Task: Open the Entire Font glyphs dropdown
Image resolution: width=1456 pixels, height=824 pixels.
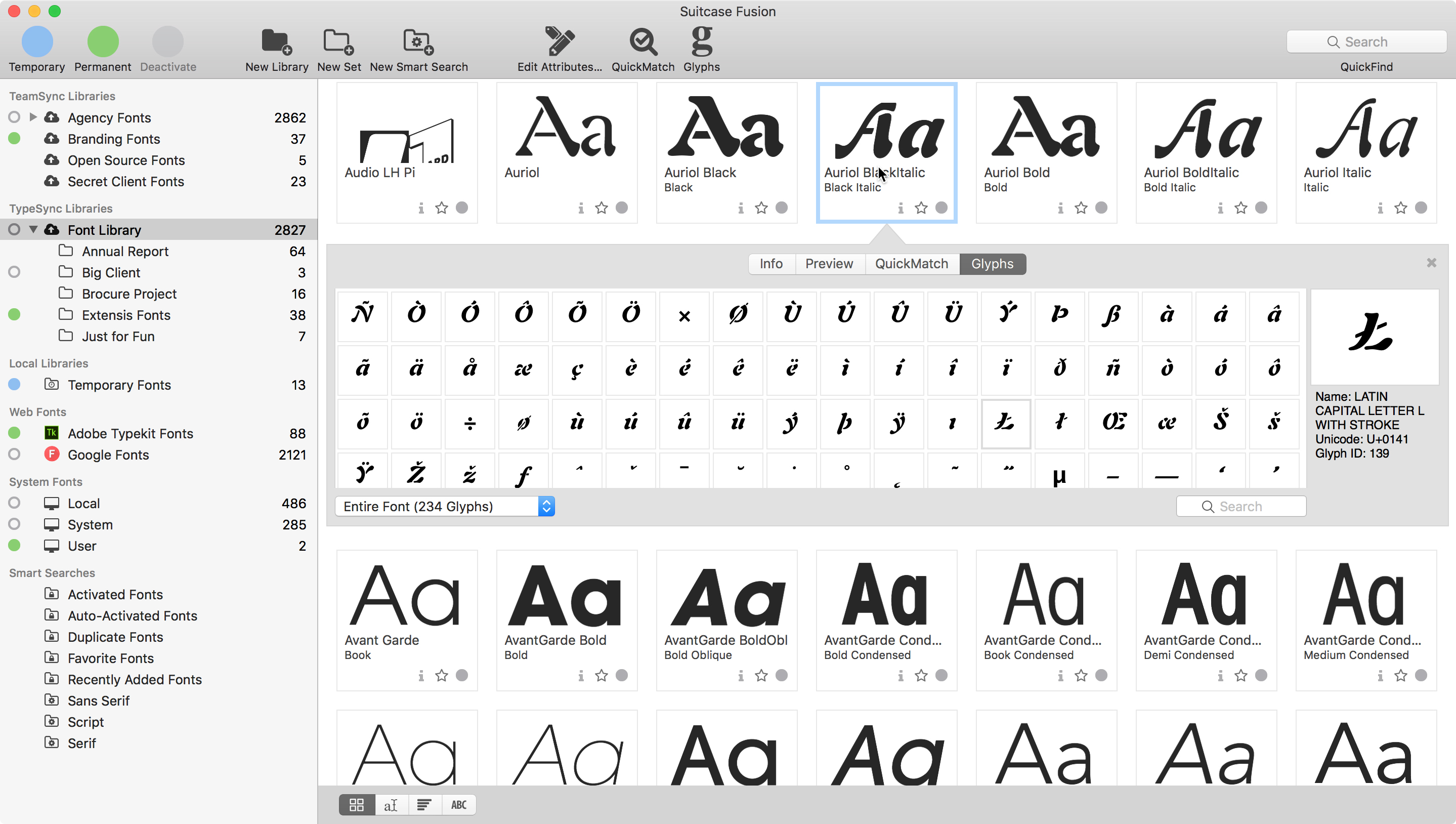Action: [x=445, y=506]
